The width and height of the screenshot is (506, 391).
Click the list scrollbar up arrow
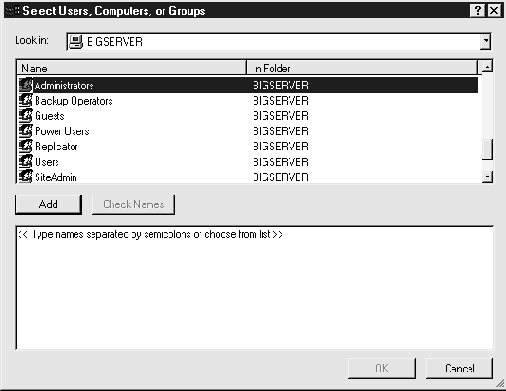click(487, 67)
